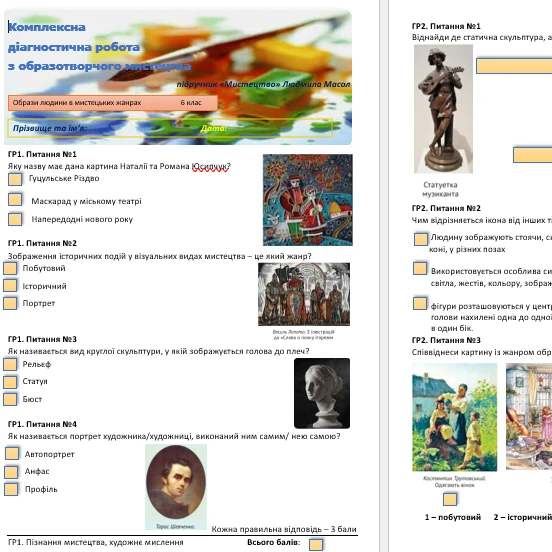Select the Тарас Шевченко portrait image
This screenshot has width=552, height=552.
click(176, 487)
